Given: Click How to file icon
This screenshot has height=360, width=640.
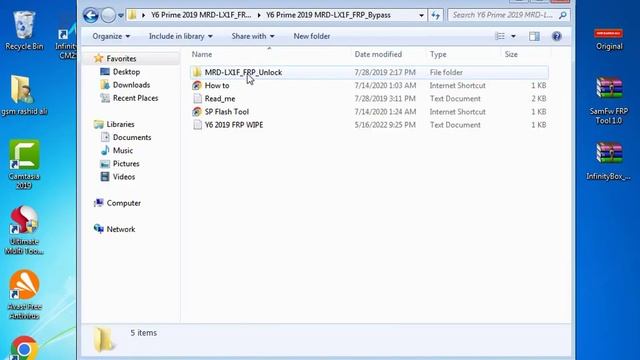Looking at the screenshot, I should tap(197, 85).
